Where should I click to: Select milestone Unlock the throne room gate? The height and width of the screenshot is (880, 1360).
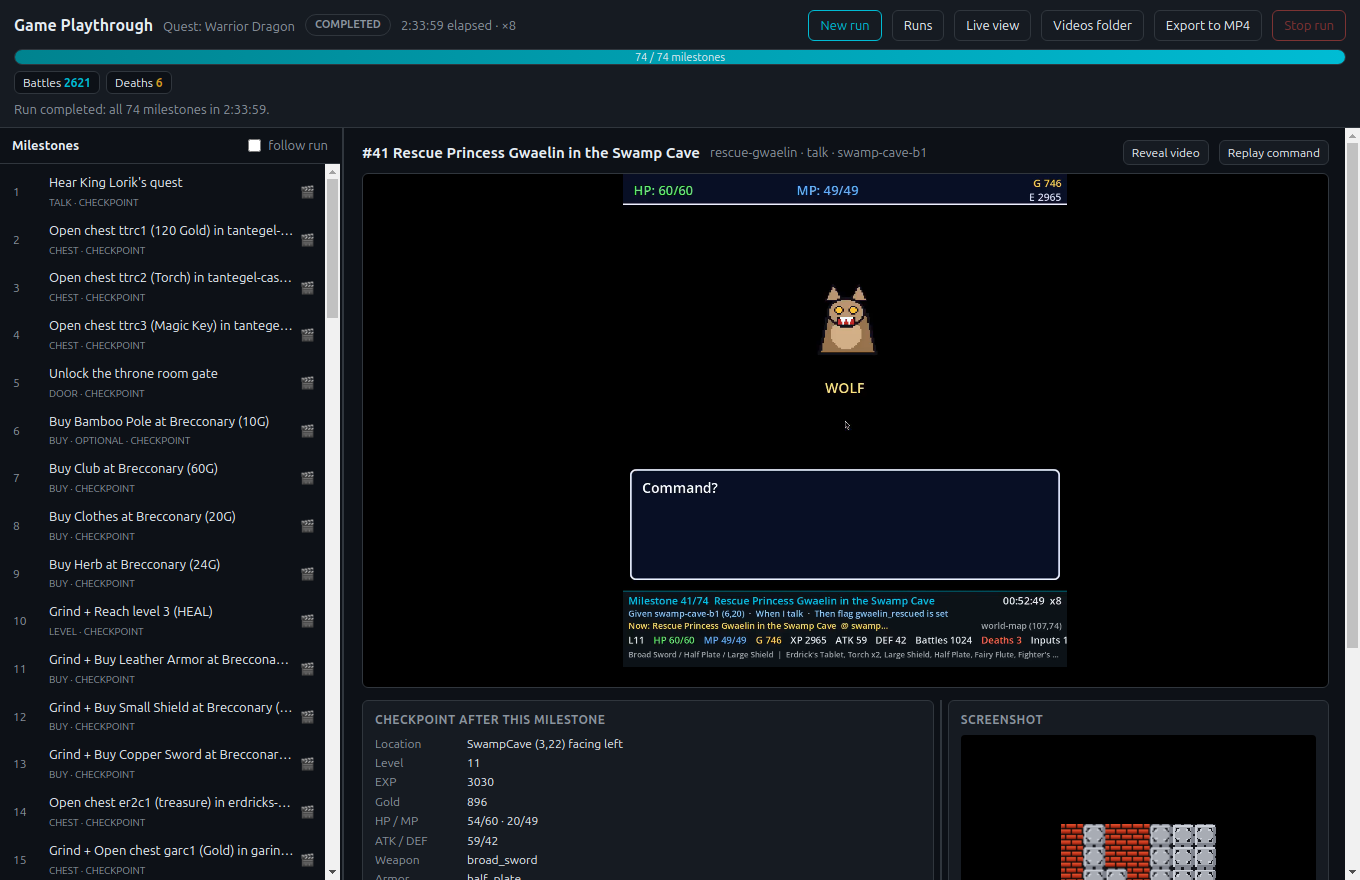(163, 382)
